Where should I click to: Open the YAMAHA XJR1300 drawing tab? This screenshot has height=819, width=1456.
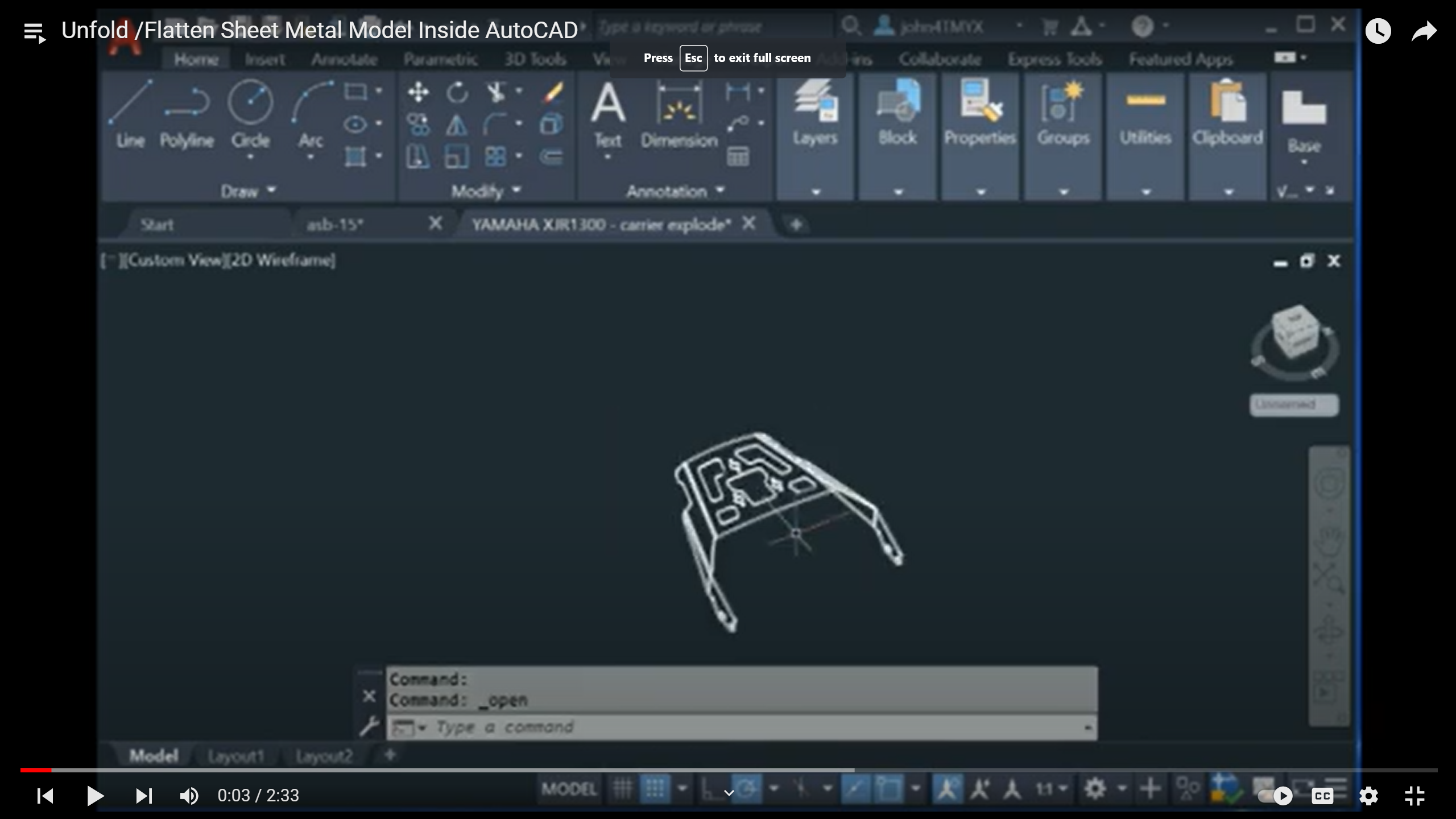601,225
